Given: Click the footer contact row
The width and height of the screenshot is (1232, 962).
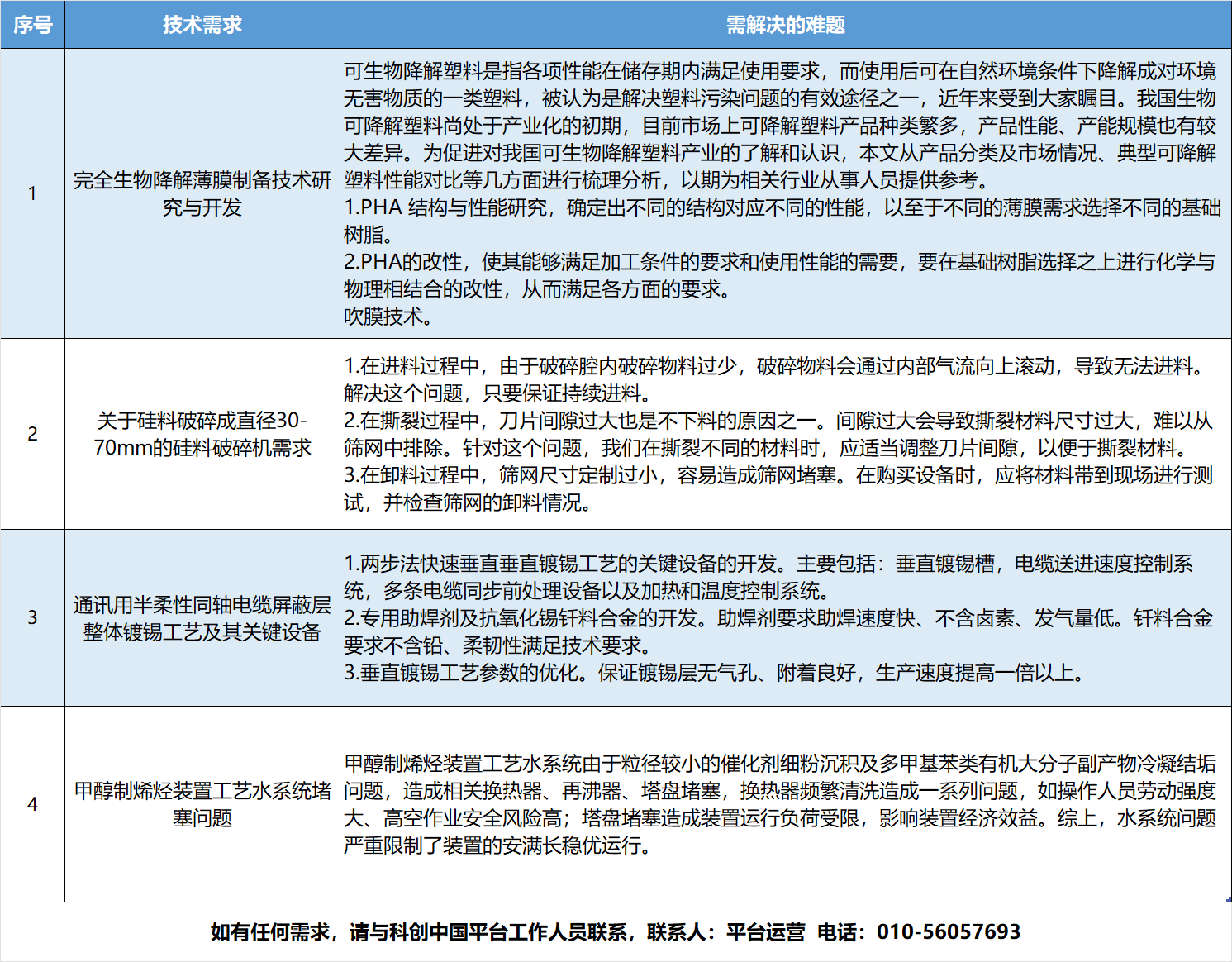Looking at the screenshot, I should [616, 930].
